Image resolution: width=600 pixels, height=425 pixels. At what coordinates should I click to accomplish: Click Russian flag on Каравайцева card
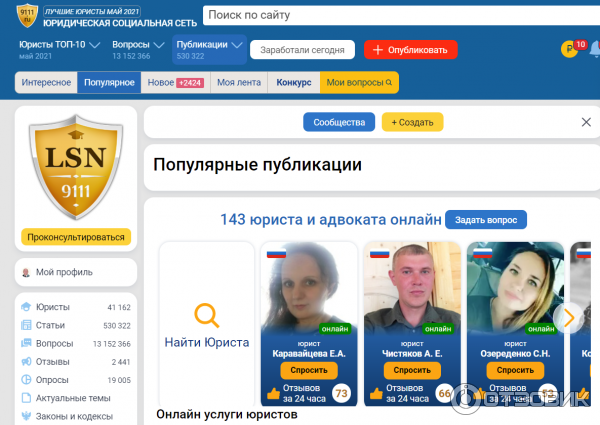click(x=276, y=253)
